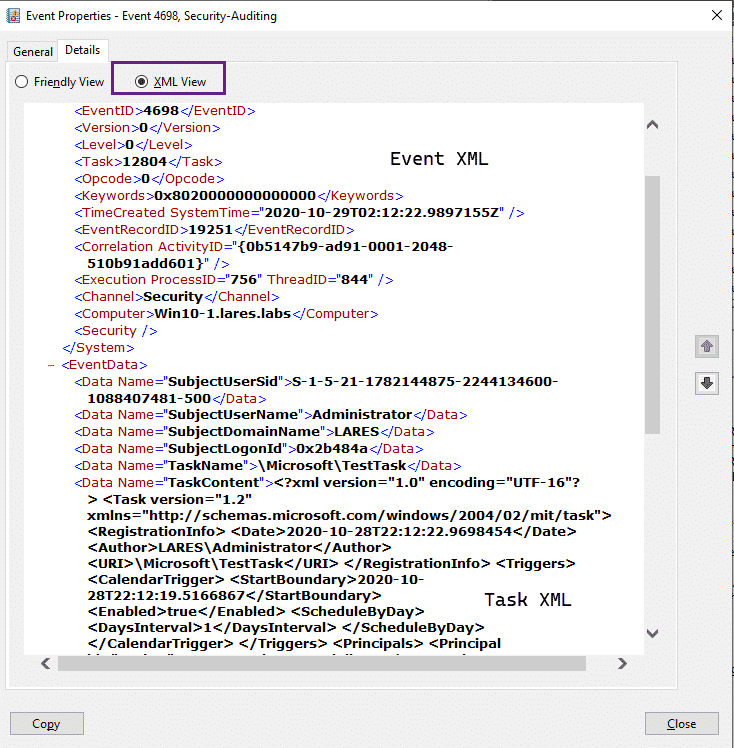Click the Correlation ActivityID line
The image size is (734, 748).
coord(264,255)
